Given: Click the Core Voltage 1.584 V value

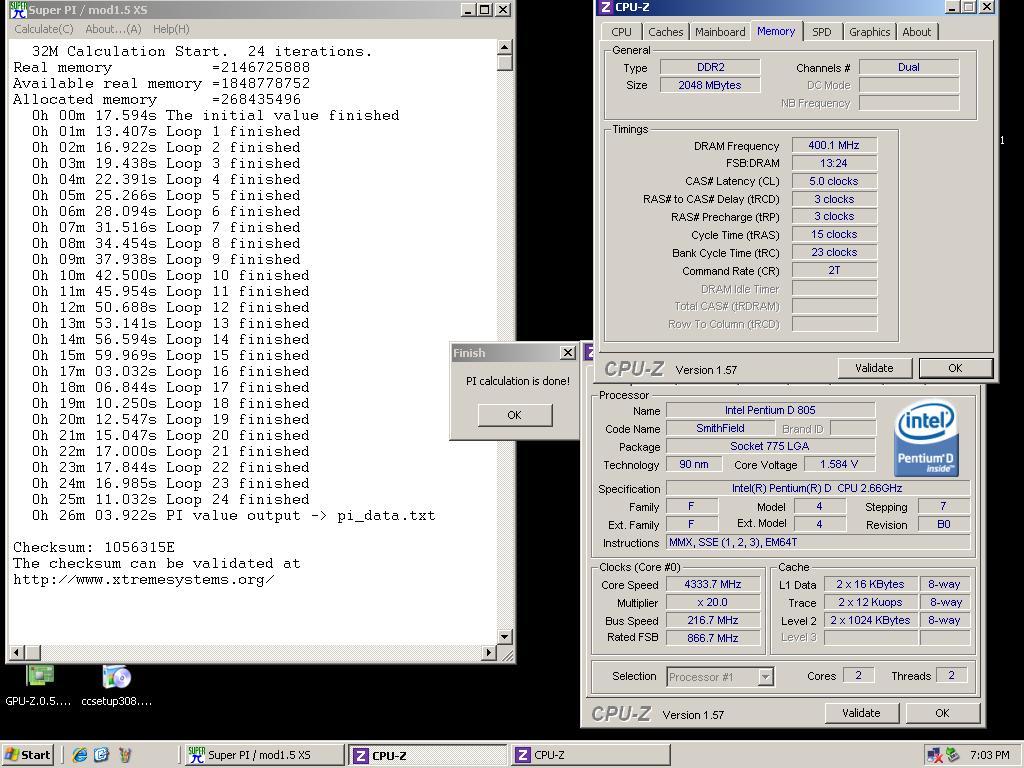Looking at the screenshot, I should click(839, 464).
